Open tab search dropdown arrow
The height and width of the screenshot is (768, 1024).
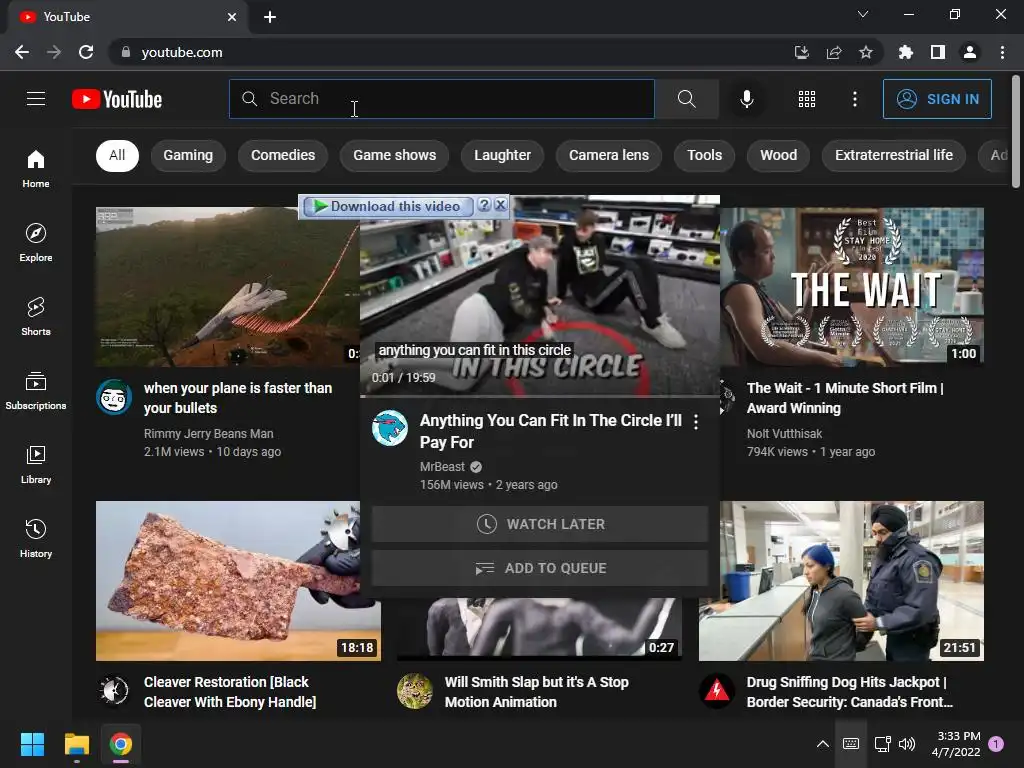click(x=863, y=14)
